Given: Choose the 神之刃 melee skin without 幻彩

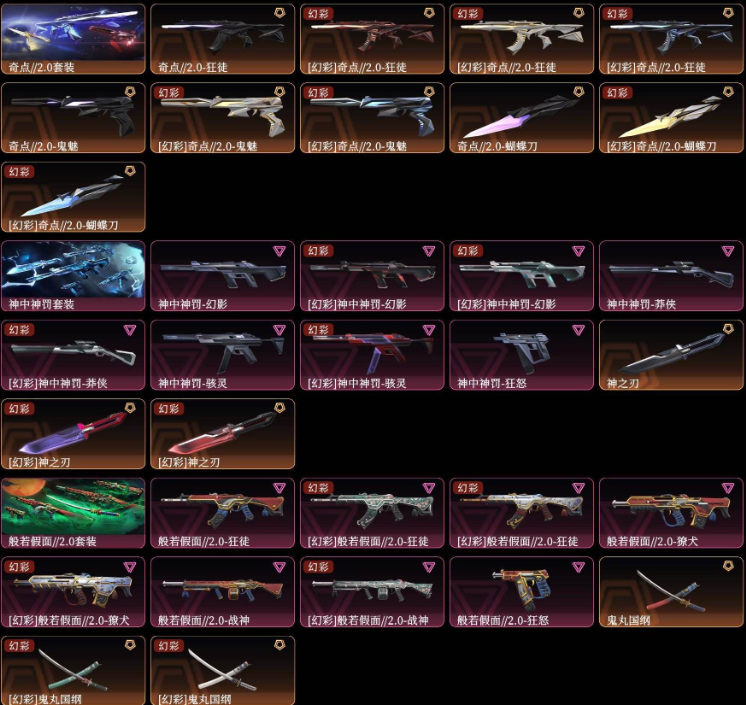Looking at the screenshot, I should click(x=671, y=355).
